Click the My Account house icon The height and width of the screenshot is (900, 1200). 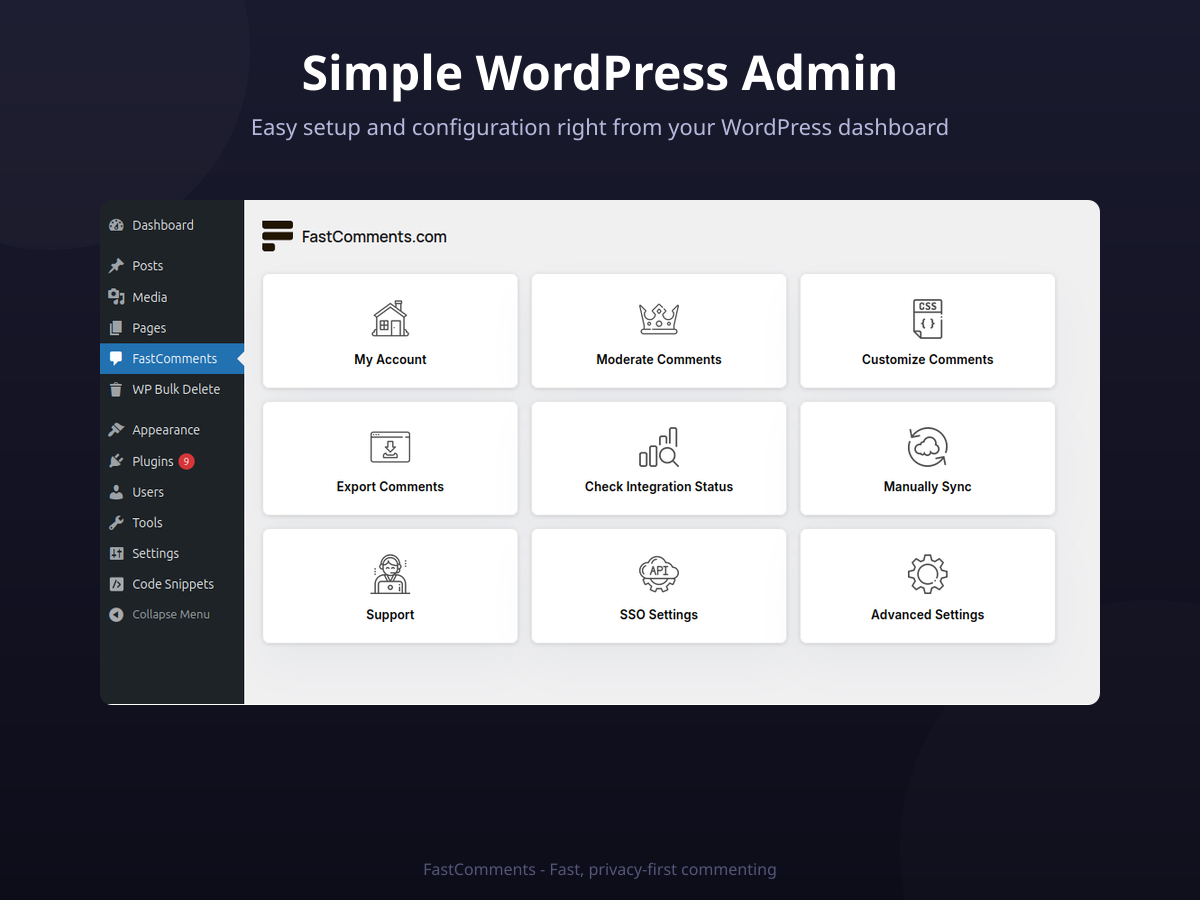pyautogui.click(x=390, y=319)
